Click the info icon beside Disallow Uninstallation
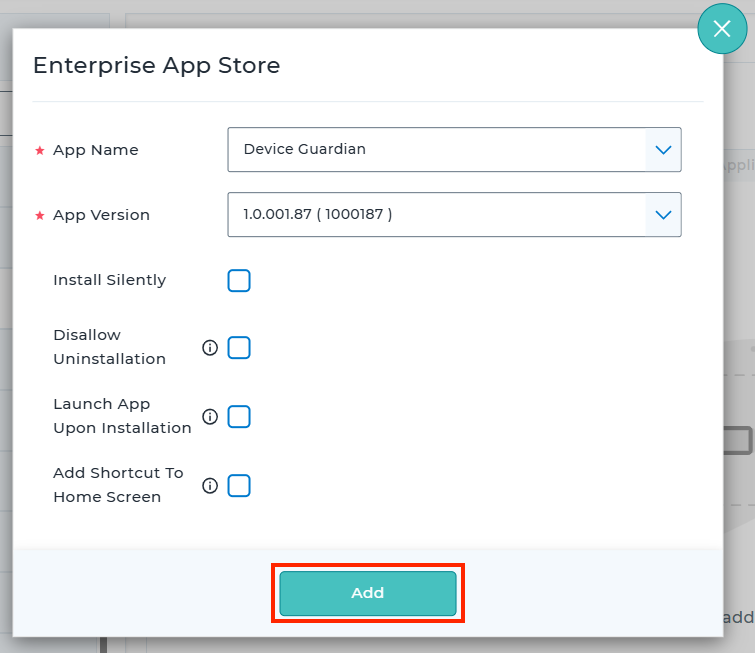The height and width of the screenshot is (653, 755). (x=210, y=348)
